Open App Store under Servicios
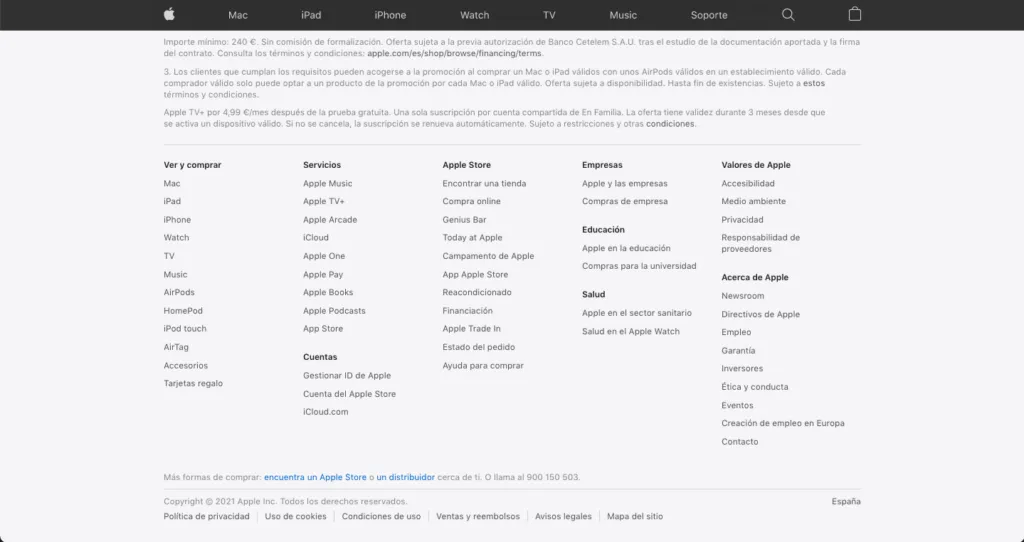The image size is (1024, 542). click(323, 328)
